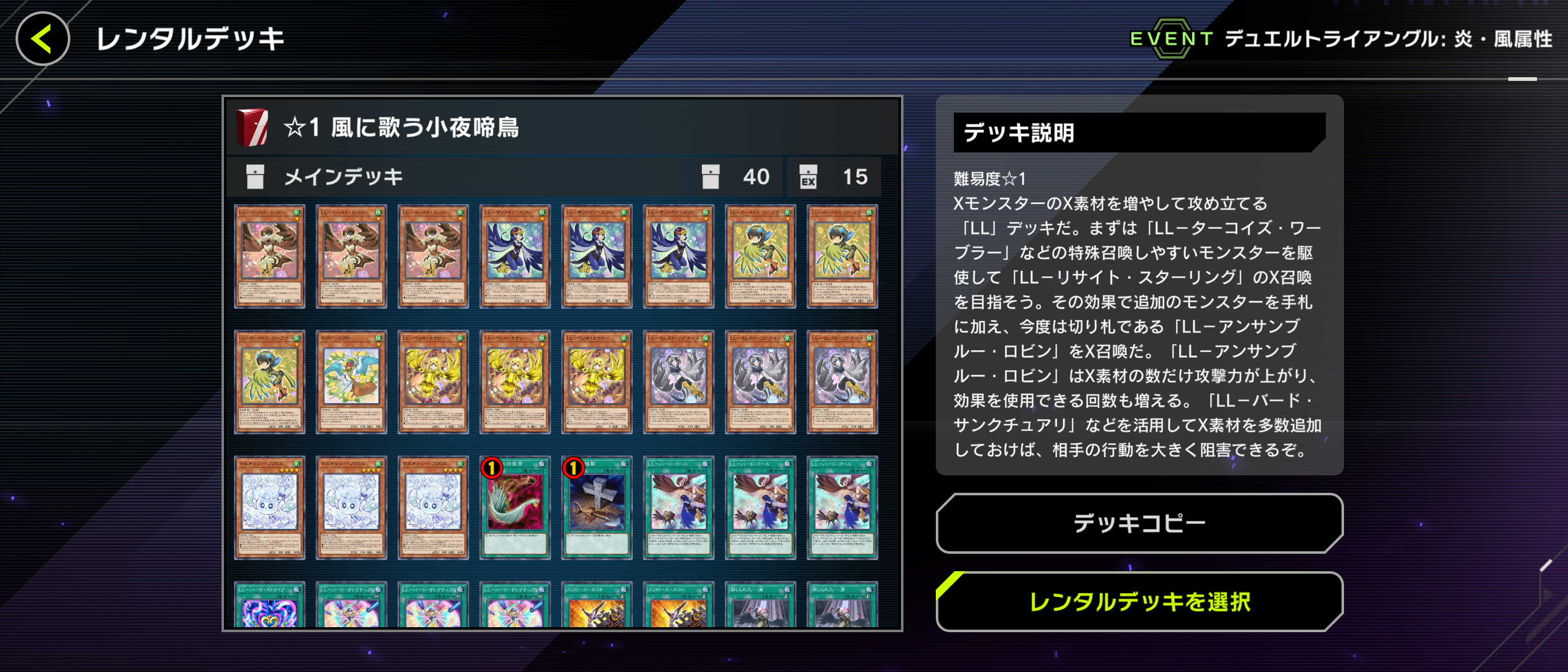The height and width of the screenshot is (672, 1568).
Task: Click the main deck card count icon
Action: click(710, 177)
